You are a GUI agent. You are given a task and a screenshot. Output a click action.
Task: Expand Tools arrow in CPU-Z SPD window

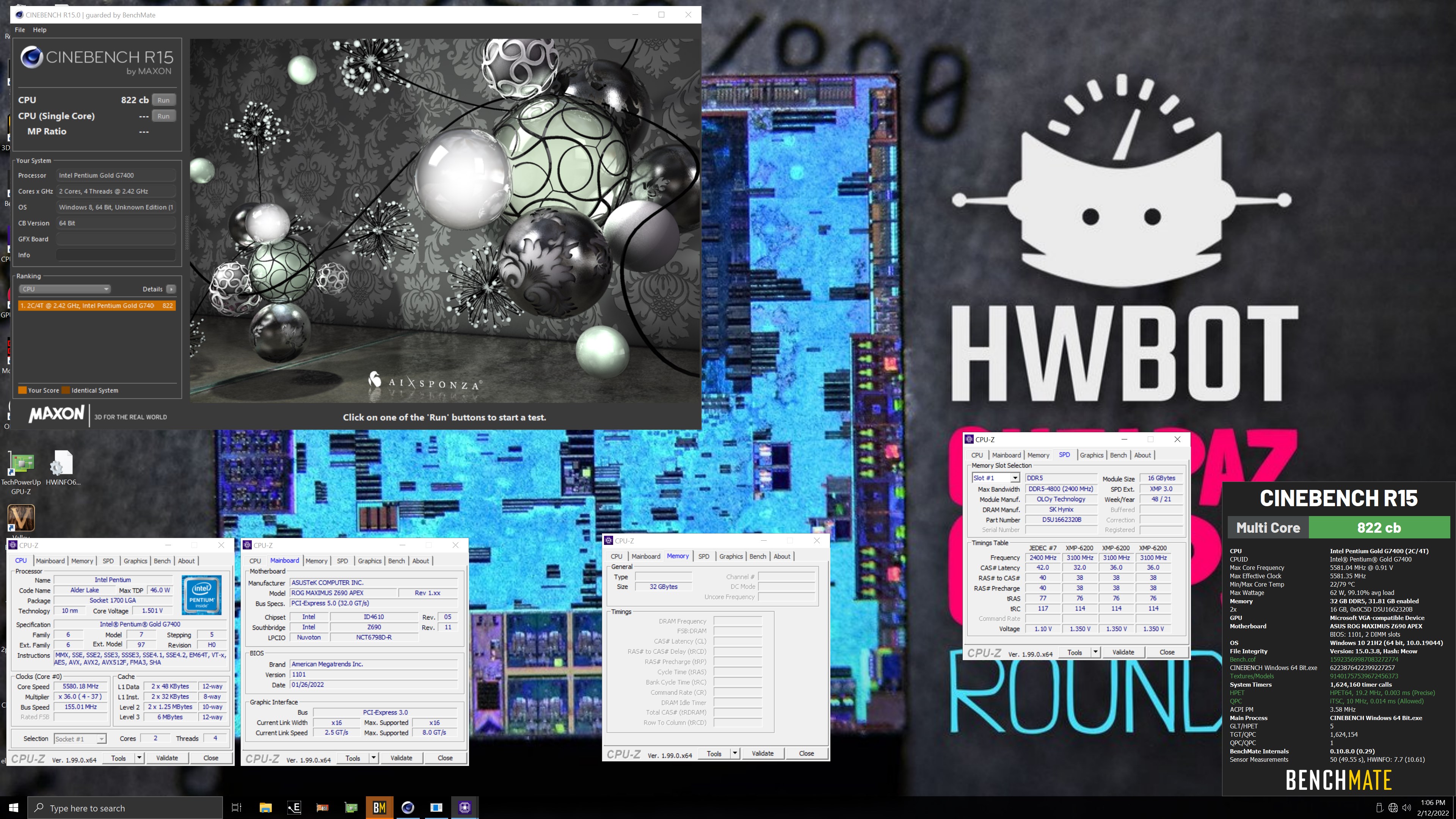pos(1095,652)
